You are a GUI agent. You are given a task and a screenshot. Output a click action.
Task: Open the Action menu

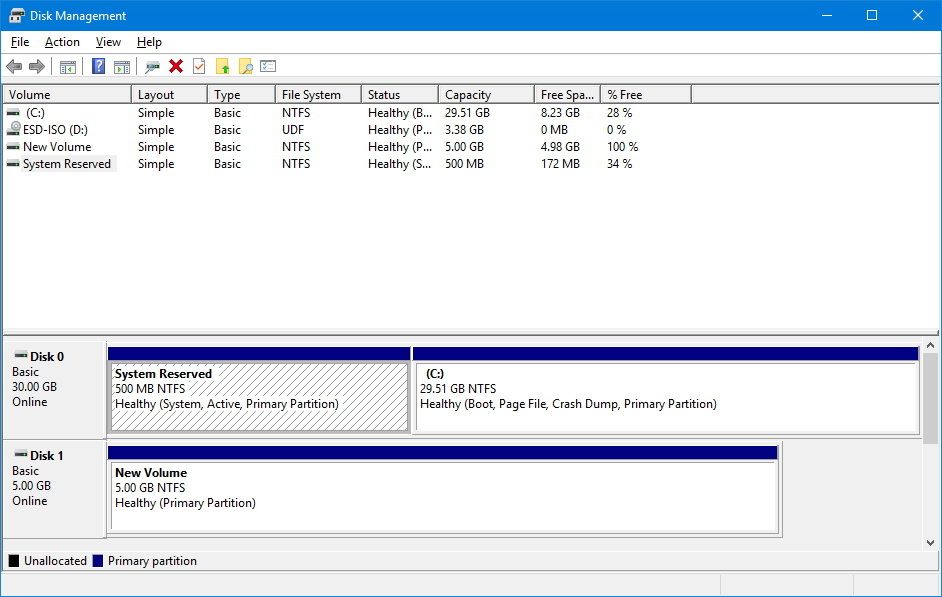tap(62, 42)
